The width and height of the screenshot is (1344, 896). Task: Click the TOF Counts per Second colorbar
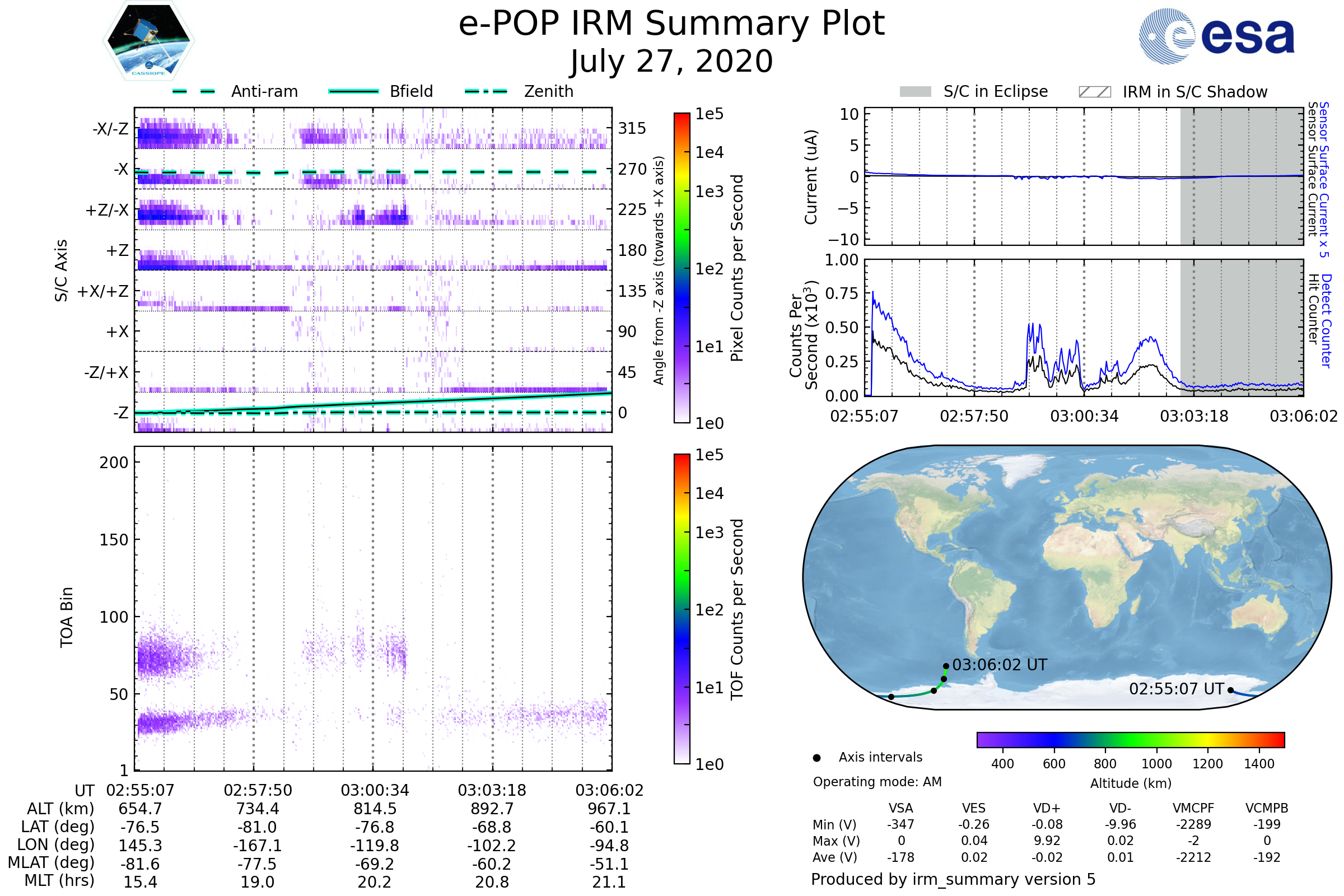682,609
